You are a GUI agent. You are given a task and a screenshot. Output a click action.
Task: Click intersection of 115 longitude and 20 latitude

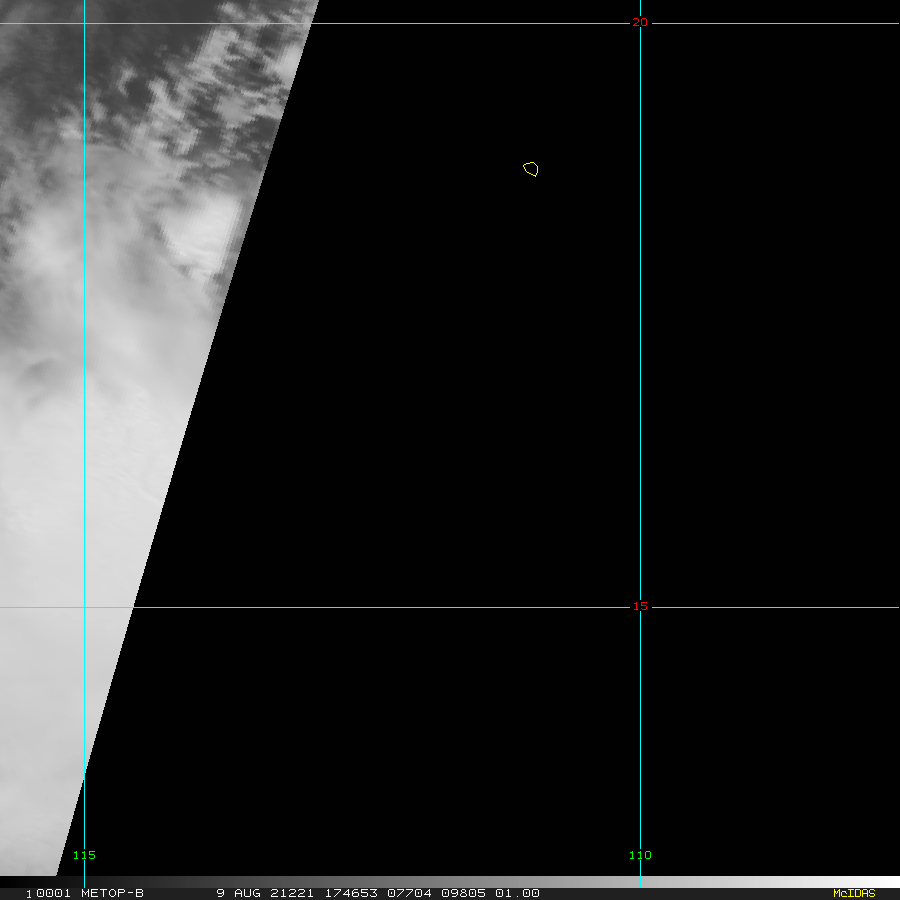point(85,23)
